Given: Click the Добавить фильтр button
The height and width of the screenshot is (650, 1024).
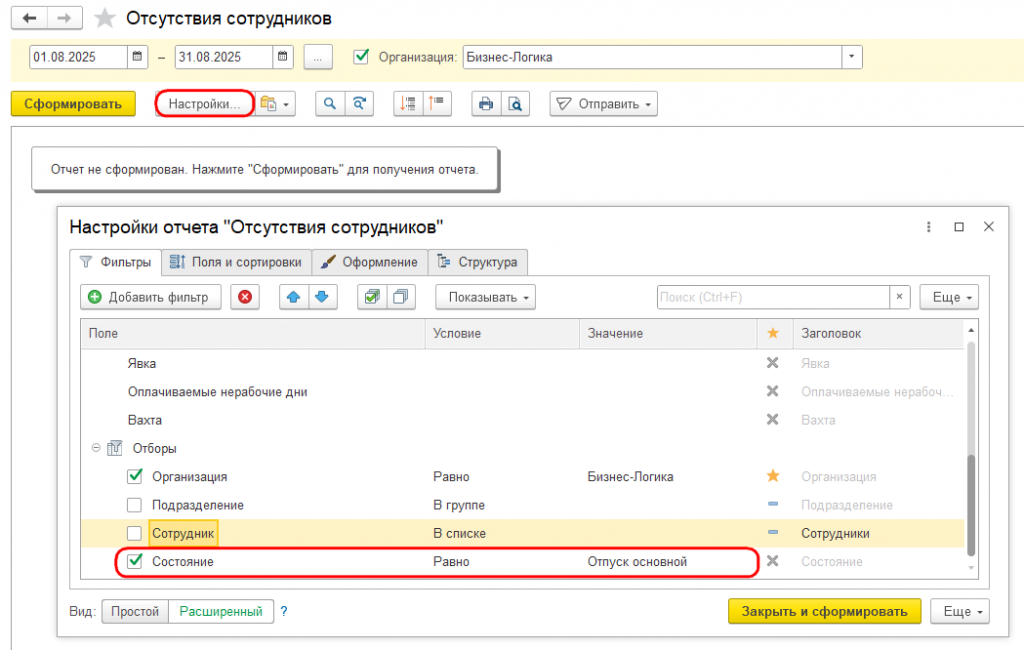Looking at the screenshot, I should 151,297.
